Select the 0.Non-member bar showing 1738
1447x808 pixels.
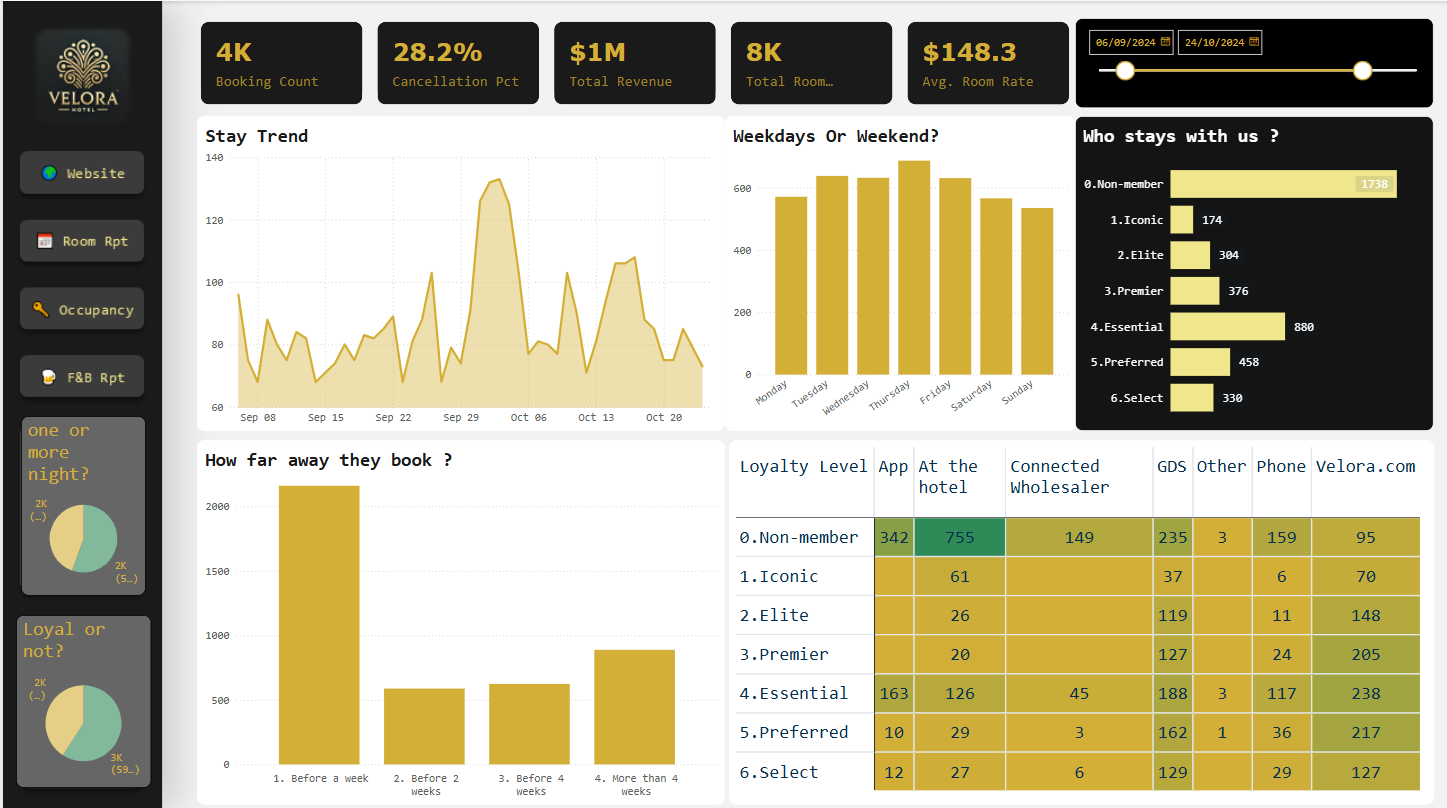[1283, 184]
